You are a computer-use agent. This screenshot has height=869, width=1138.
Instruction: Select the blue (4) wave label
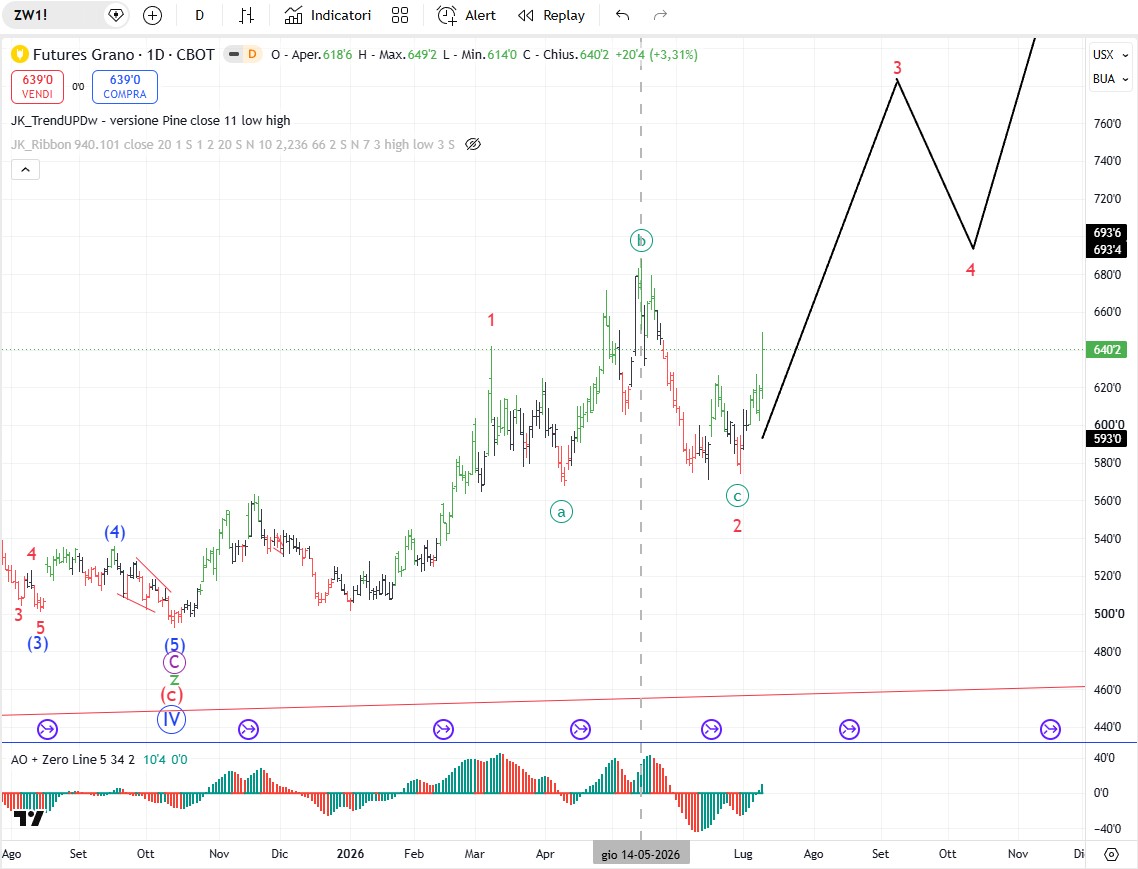click(x=115, y=532)
